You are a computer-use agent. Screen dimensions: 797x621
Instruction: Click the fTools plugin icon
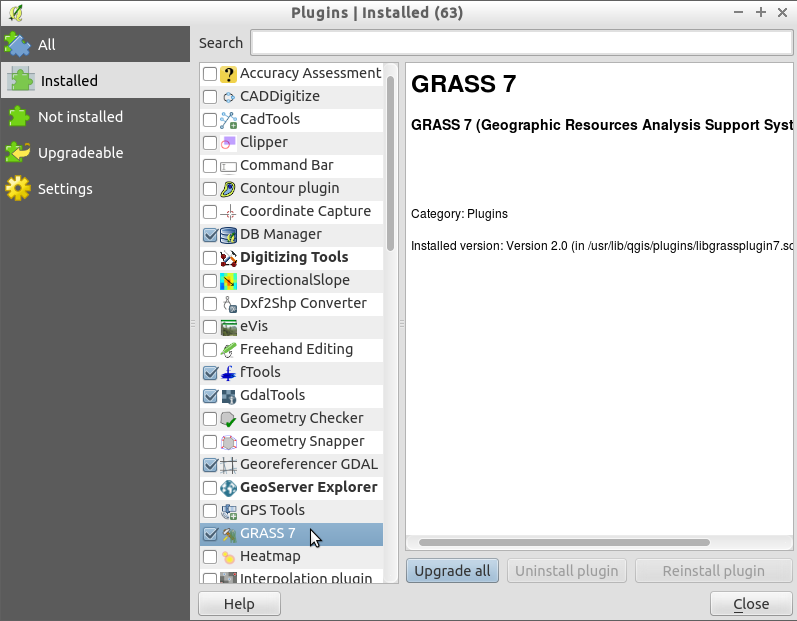[229, 373]
